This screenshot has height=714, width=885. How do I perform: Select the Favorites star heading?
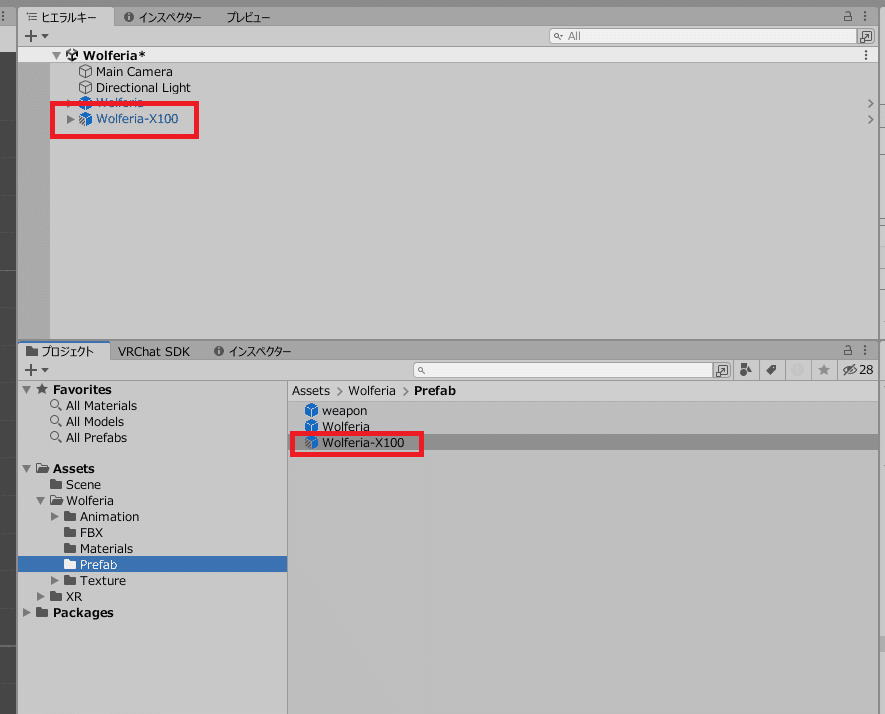pyautogui.click(x=74, y=389)
